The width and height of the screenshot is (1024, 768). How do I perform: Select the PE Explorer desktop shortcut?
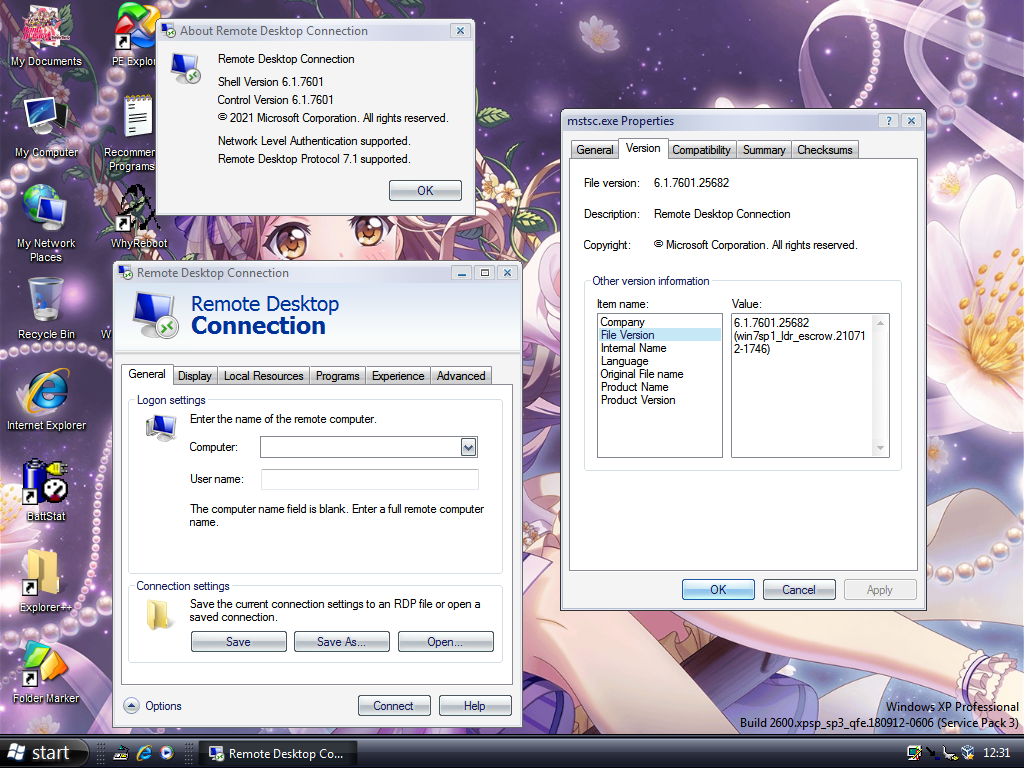coord(134,36)
